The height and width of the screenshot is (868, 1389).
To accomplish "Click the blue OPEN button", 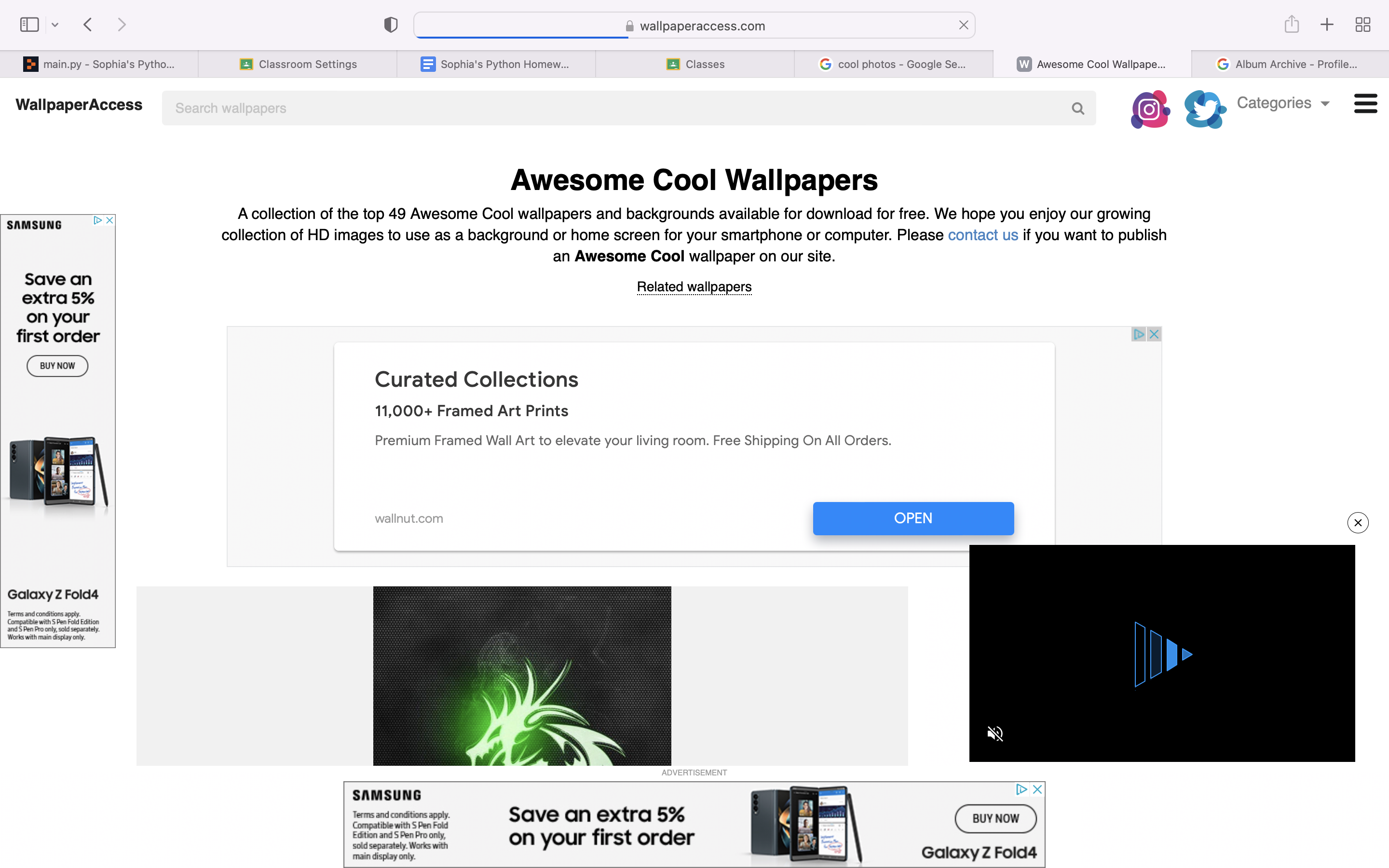I will [912, 518].
